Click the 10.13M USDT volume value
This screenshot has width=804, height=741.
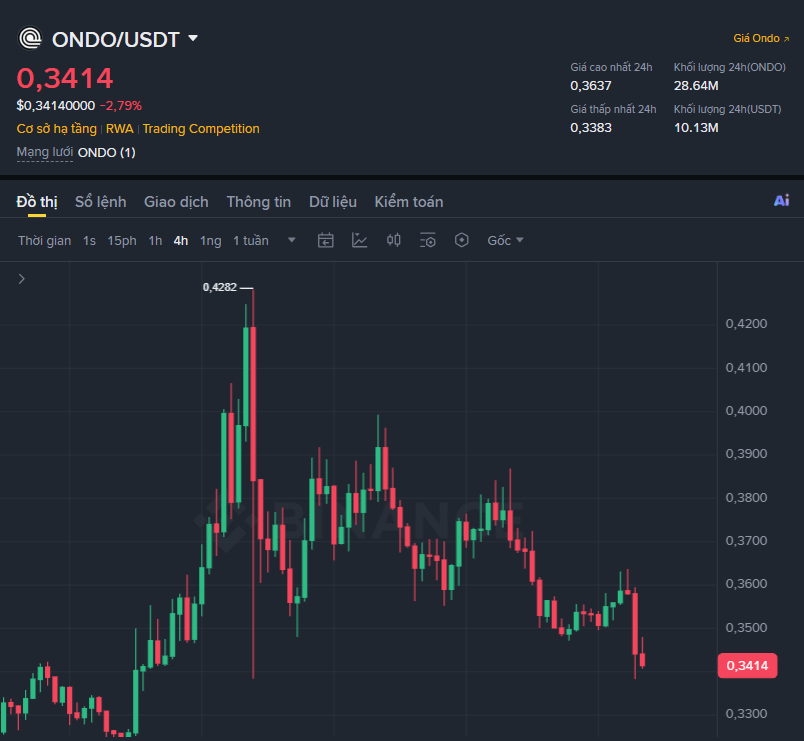point(696,128)
